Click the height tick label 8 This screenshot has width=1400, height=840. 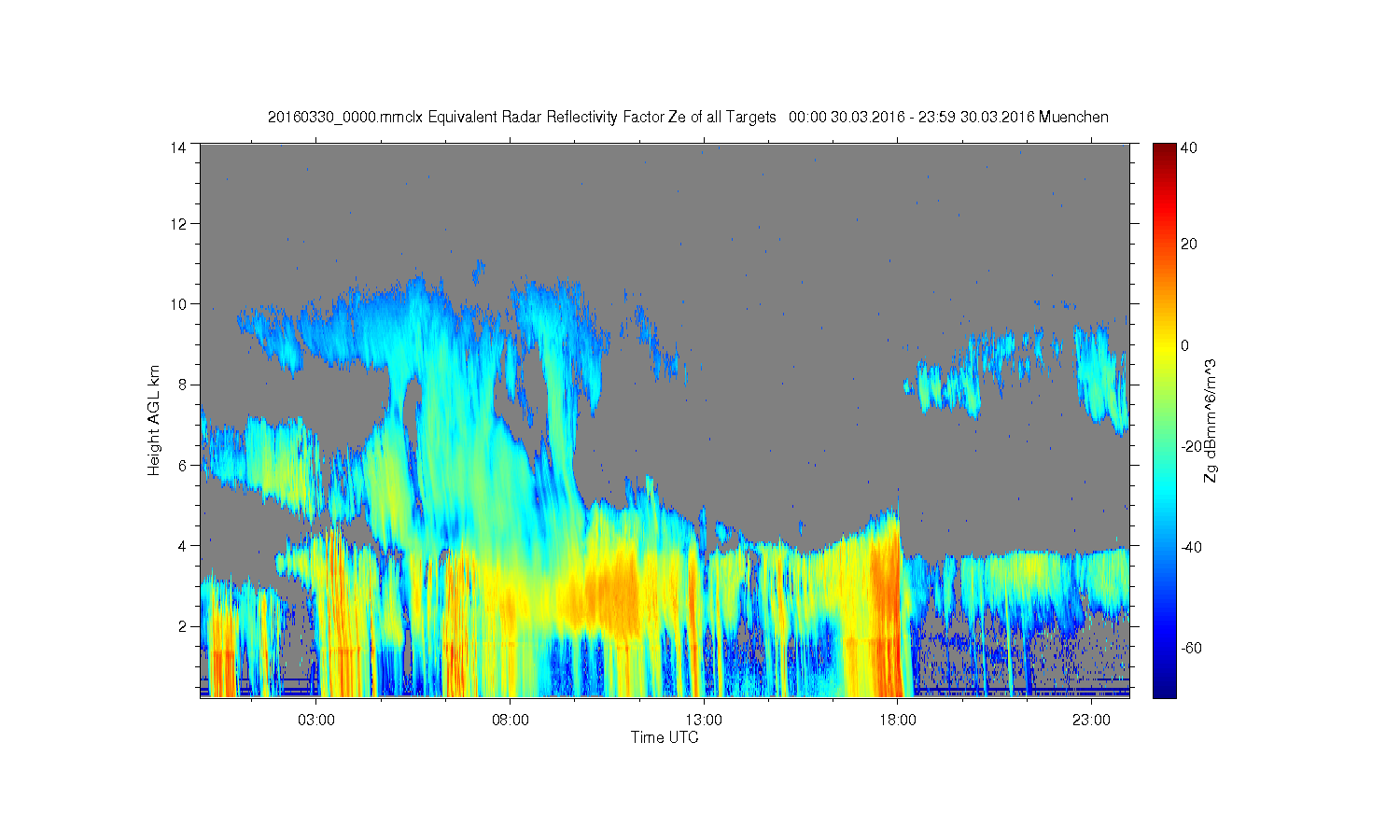[x=183, y=384]
